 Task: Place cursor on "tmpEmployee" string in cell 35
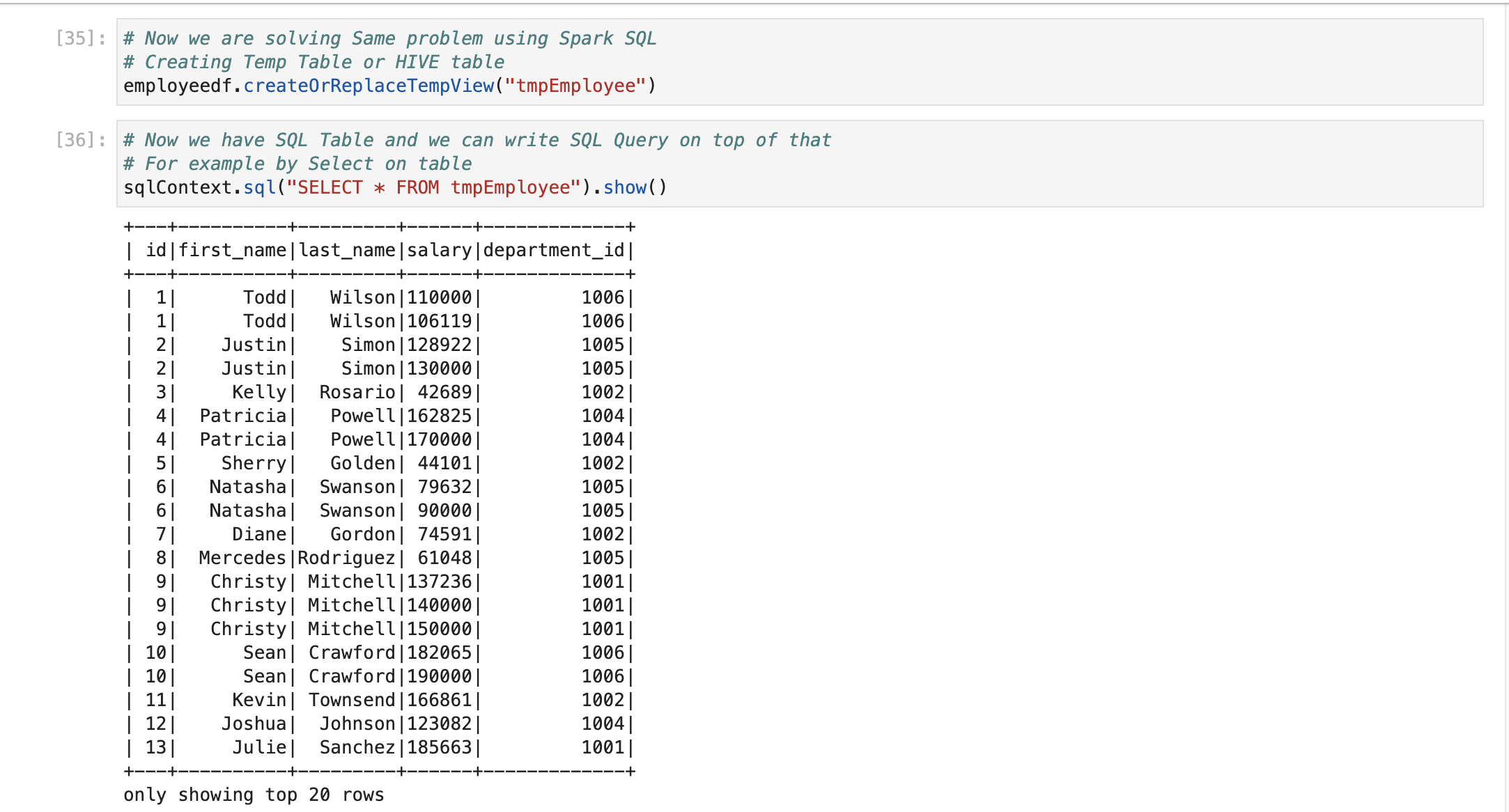pos(575,86)
